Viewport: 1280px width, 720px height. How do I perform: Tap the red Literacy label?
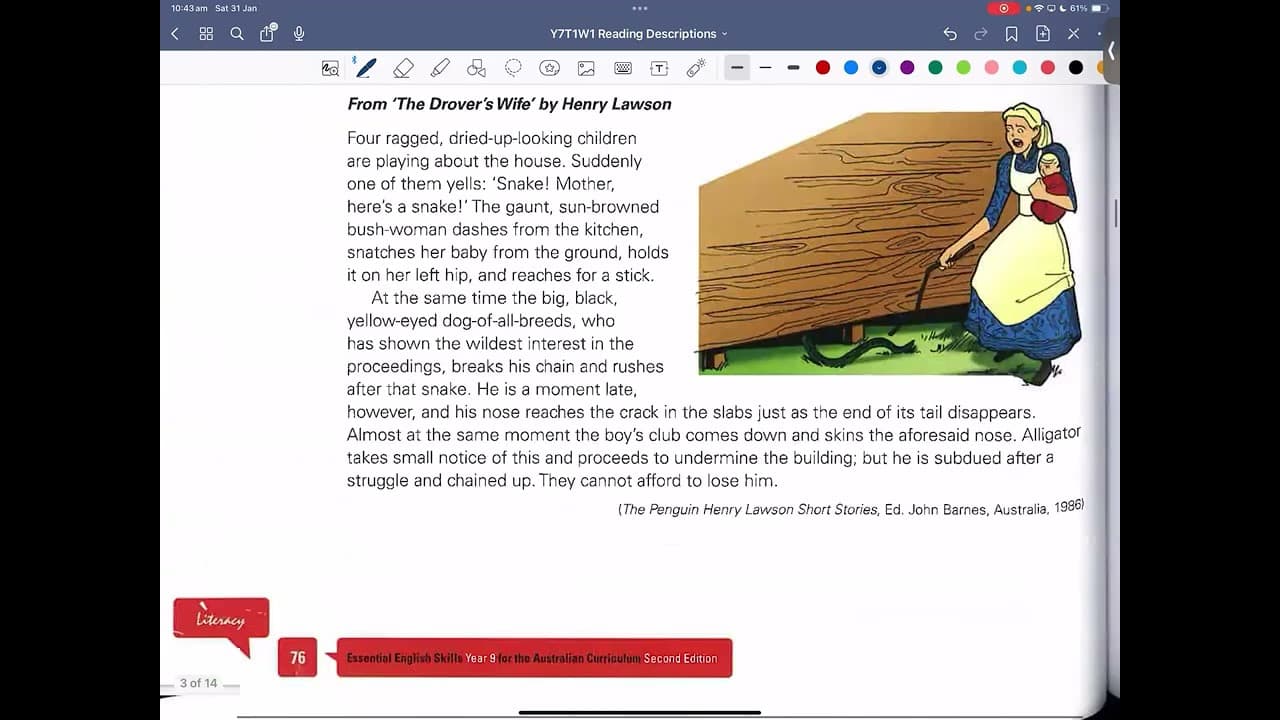click(221, 620)
